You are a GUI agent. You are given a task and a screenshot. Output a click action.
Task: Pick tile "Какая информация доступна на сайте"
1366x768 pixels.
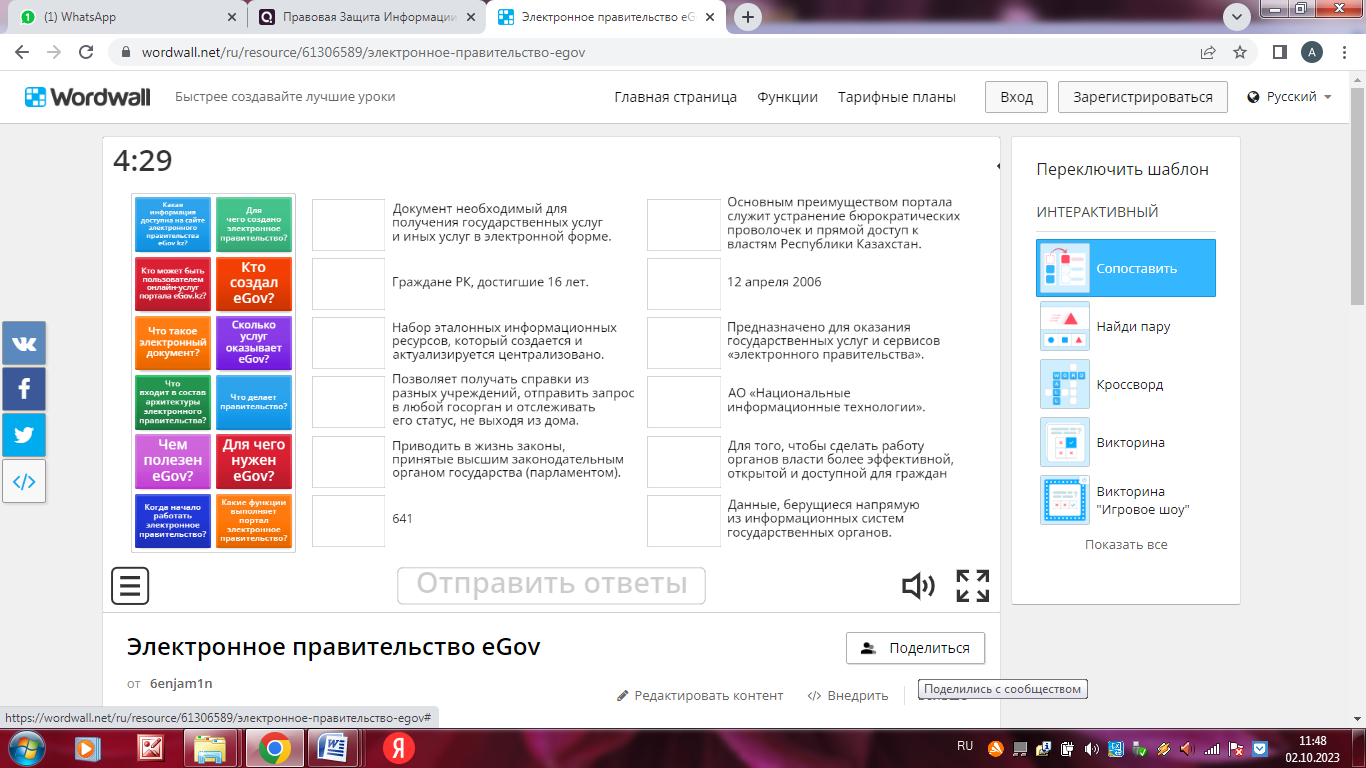[173, 224]
